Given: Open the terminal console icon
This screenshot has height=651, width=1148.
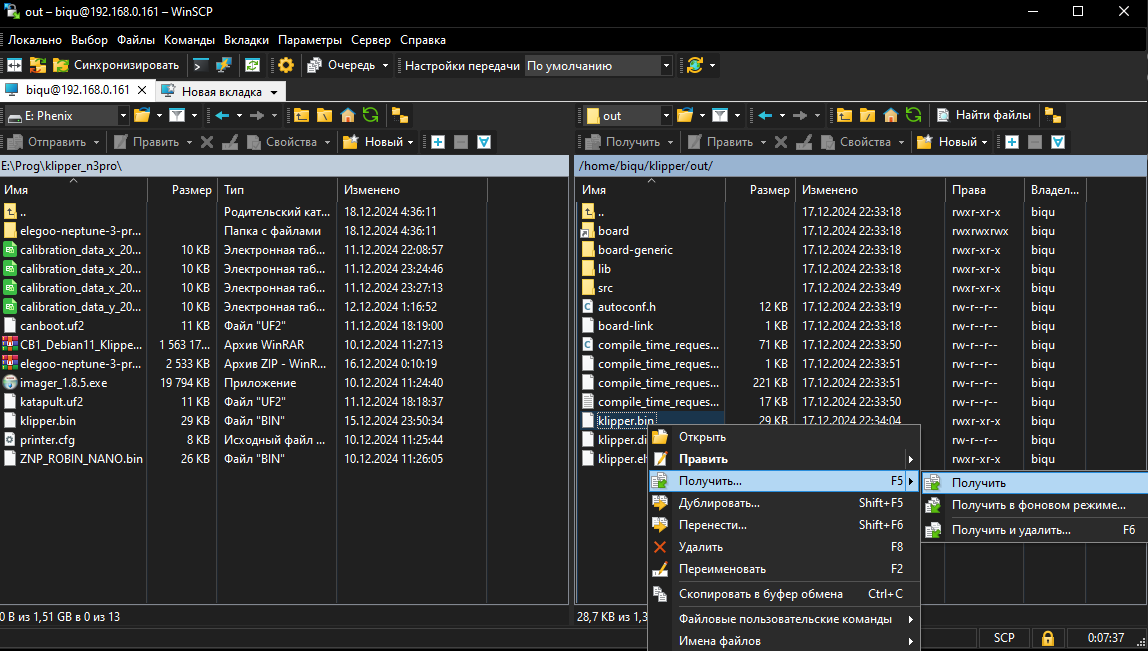Looking at the screenshot, I should pyautogui.click(x=201, y=65).
